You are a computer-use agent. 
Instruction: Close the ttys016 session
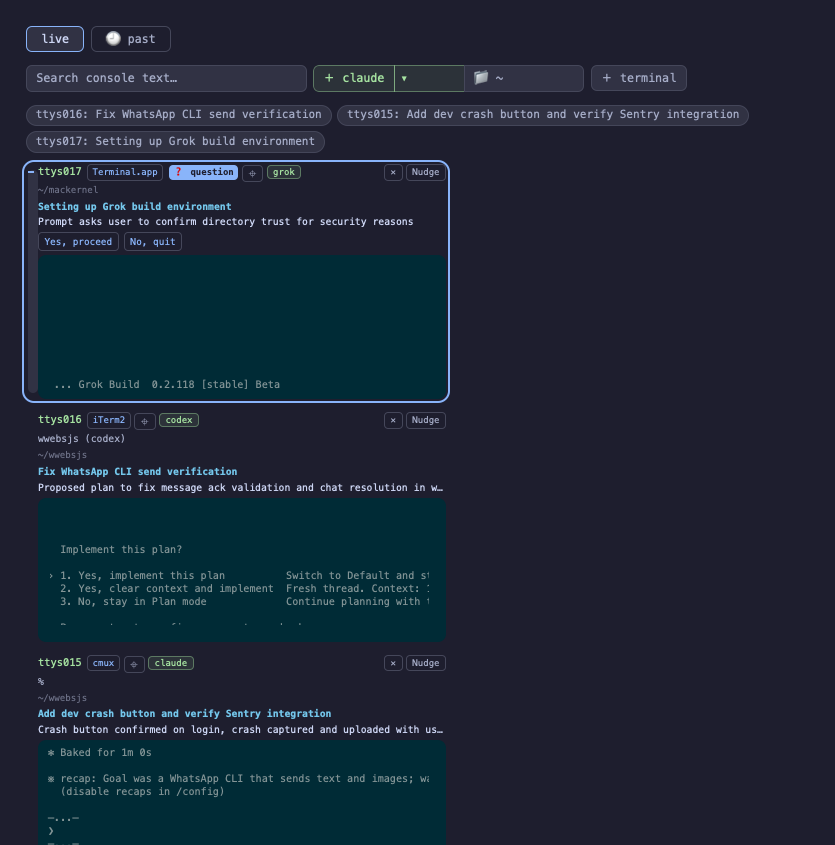tap(393, 420)
